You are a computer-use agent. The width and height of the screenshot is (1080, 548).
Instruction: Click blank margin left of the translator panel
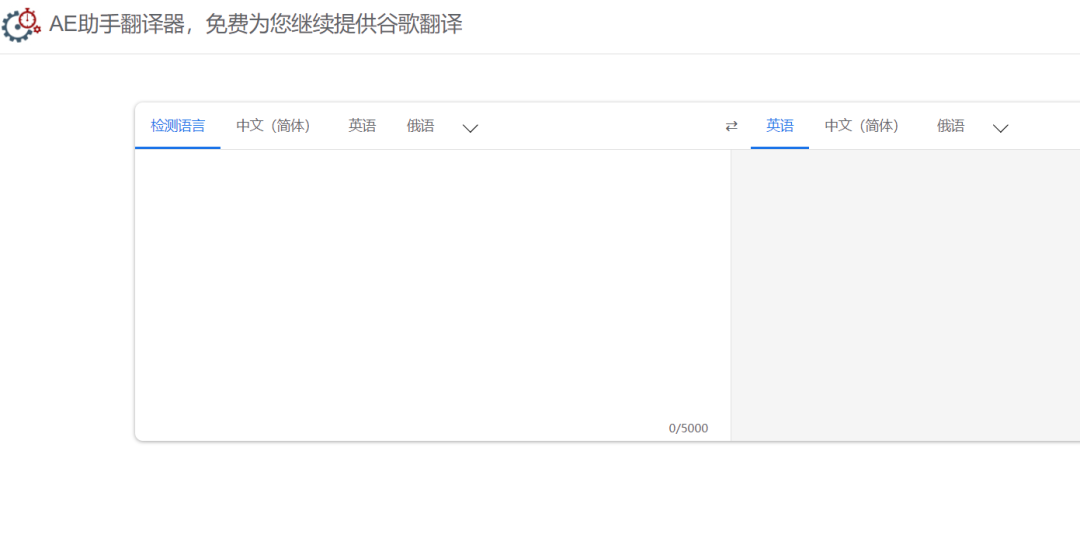point(66,280)
